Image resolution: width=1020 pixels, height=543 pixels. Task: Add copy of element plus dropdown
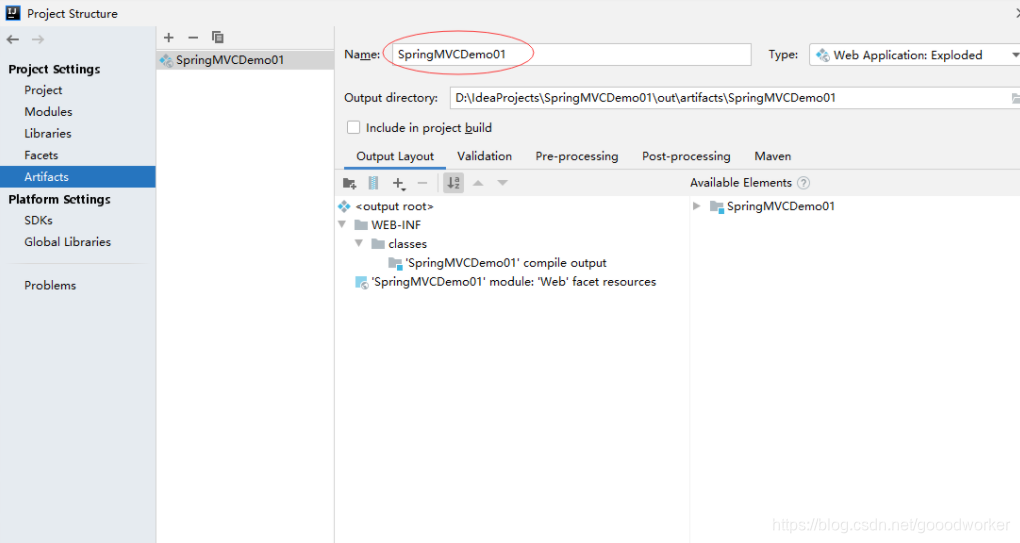(399, 183)
